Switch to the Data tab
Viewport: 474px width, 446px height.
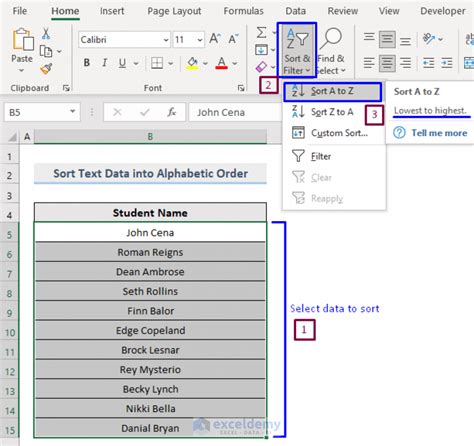click(296, 11)
